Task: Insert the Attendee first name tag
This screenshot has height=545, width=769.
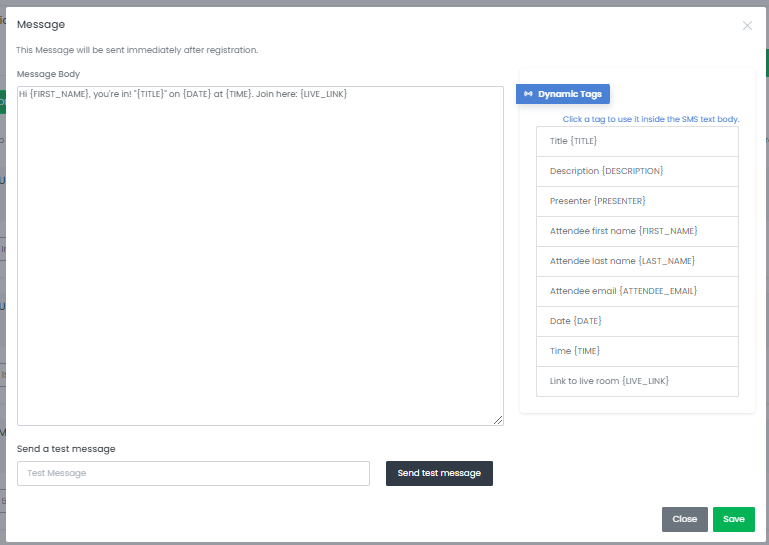Action: (637, 231)
